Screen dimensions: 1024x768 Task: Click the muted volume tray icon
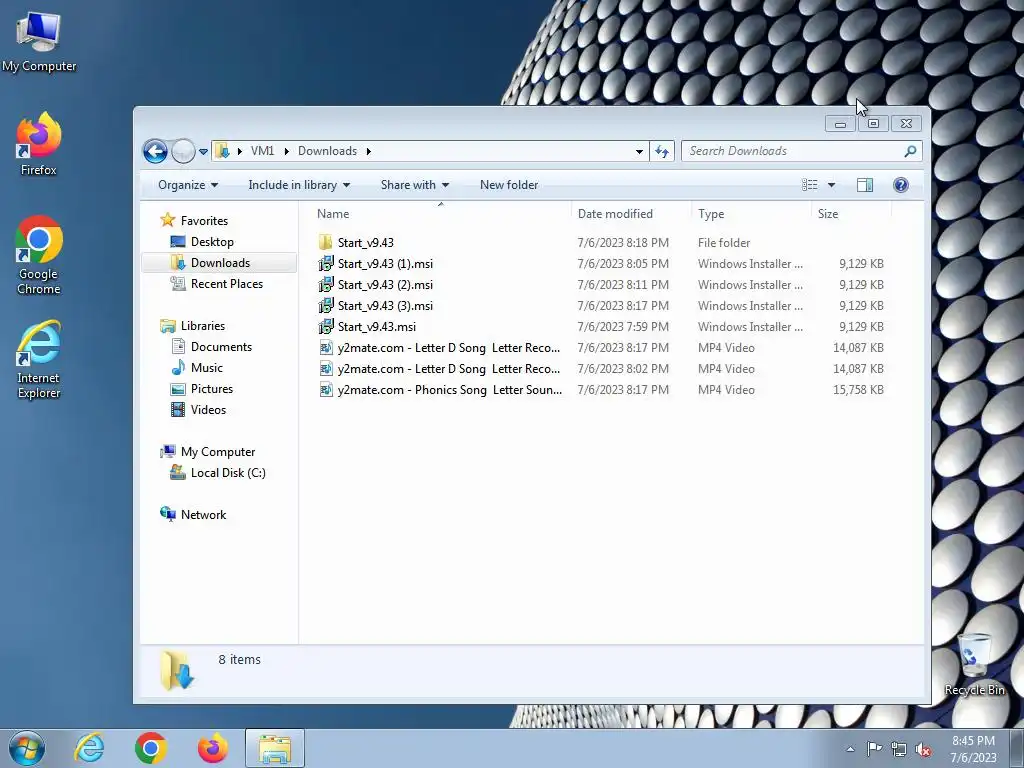(x=923, y=749)
